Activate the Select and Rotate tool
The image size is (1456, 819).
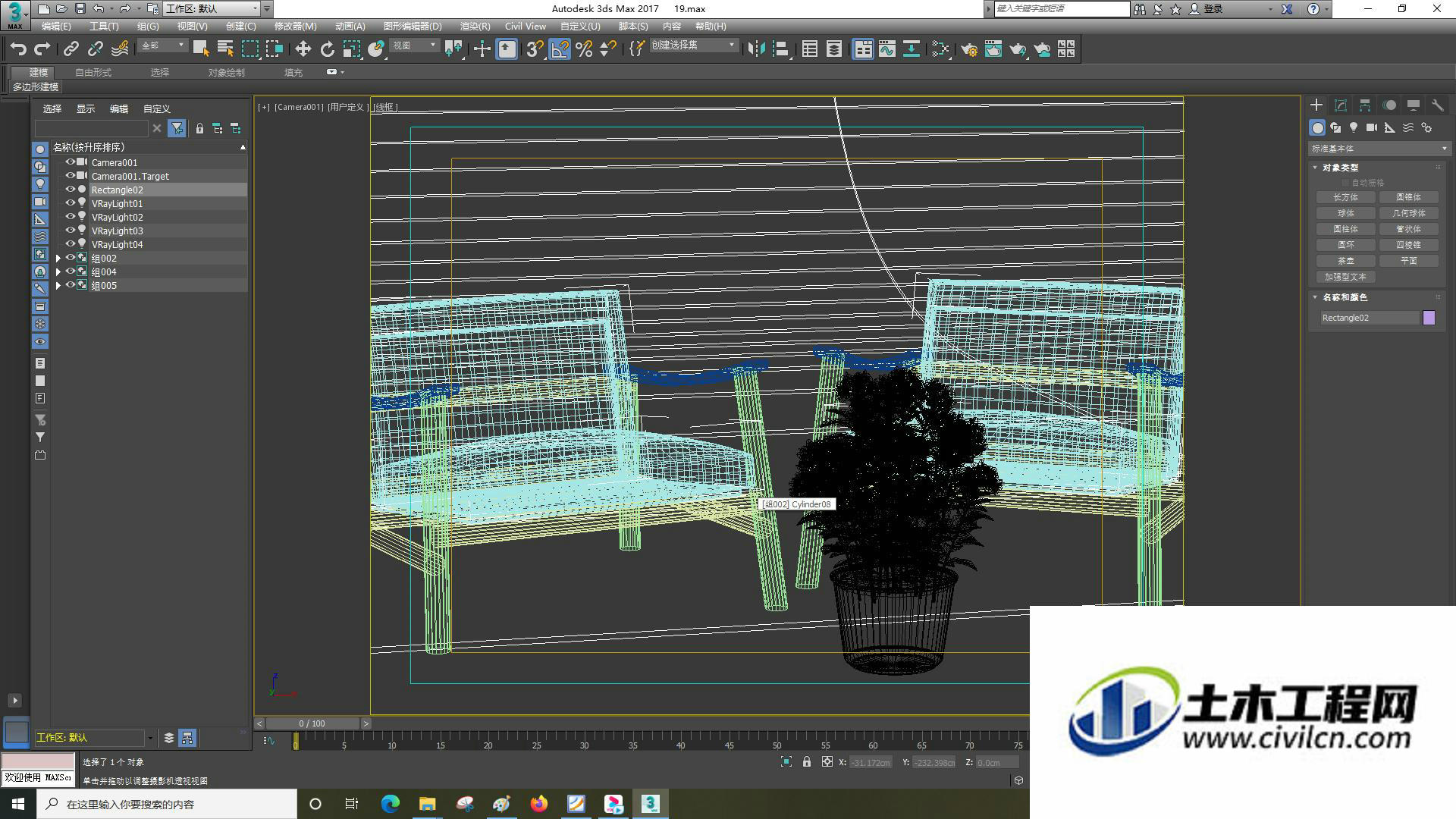328,49
